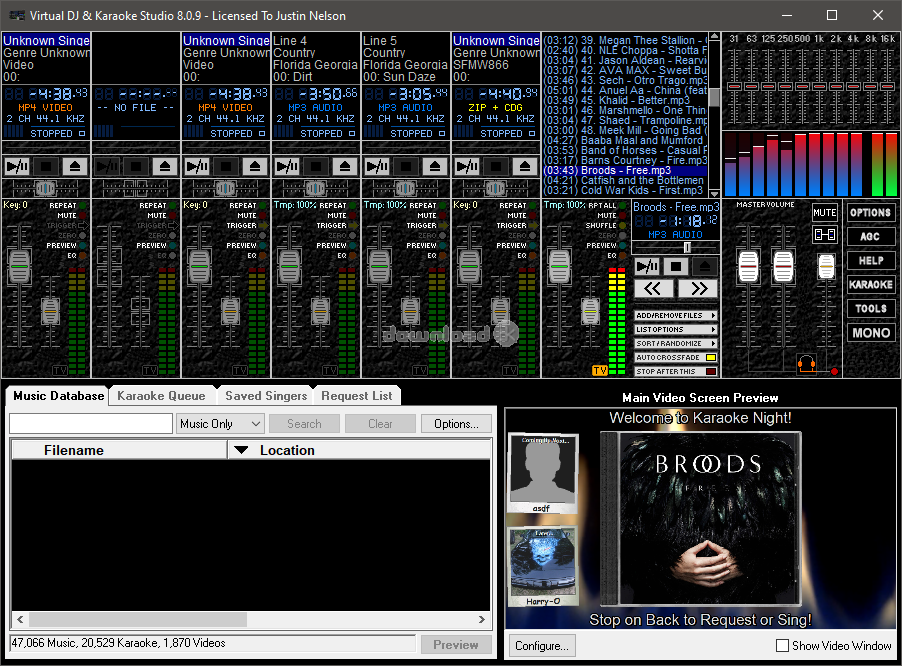
Task: Open Karaoke mode from the right panel
Action: pyautogui.click(x=871, y=285)
